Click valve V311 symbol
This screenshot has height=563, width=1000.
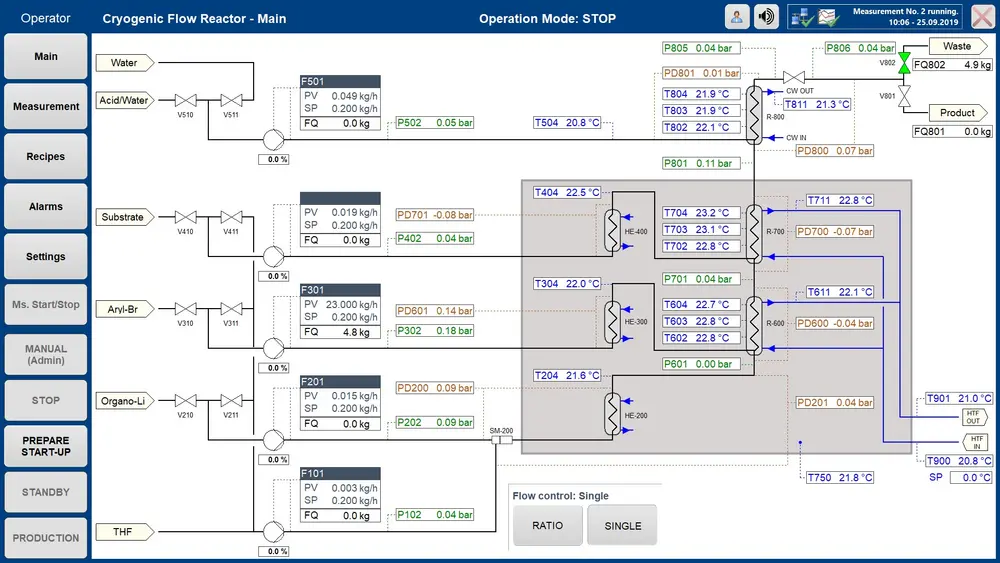click(231, 309)
